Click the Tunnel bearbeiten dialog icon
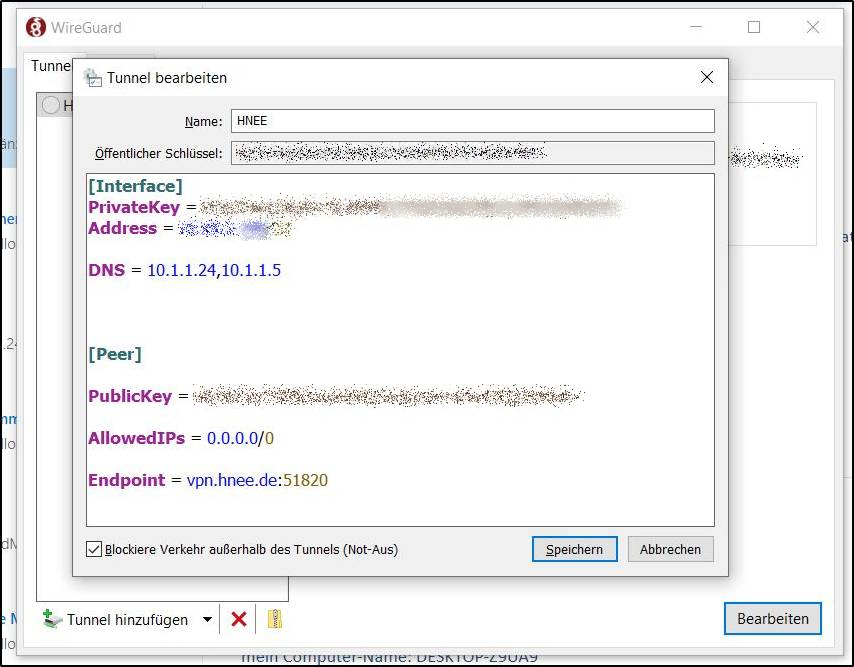Viewport: 854px width, 667px height. click(x=92, y=78)
